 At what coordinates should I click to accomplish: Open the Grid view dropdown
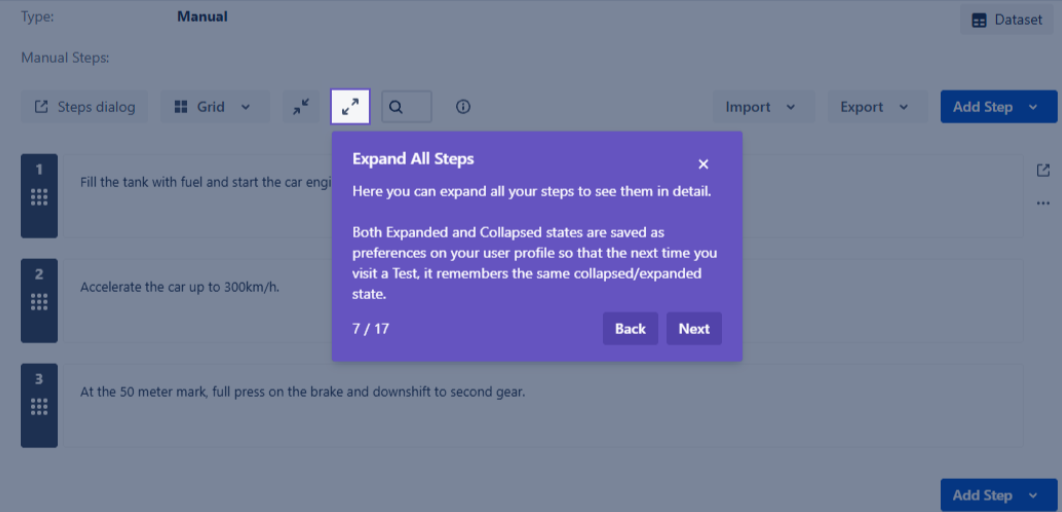point(214,107)
